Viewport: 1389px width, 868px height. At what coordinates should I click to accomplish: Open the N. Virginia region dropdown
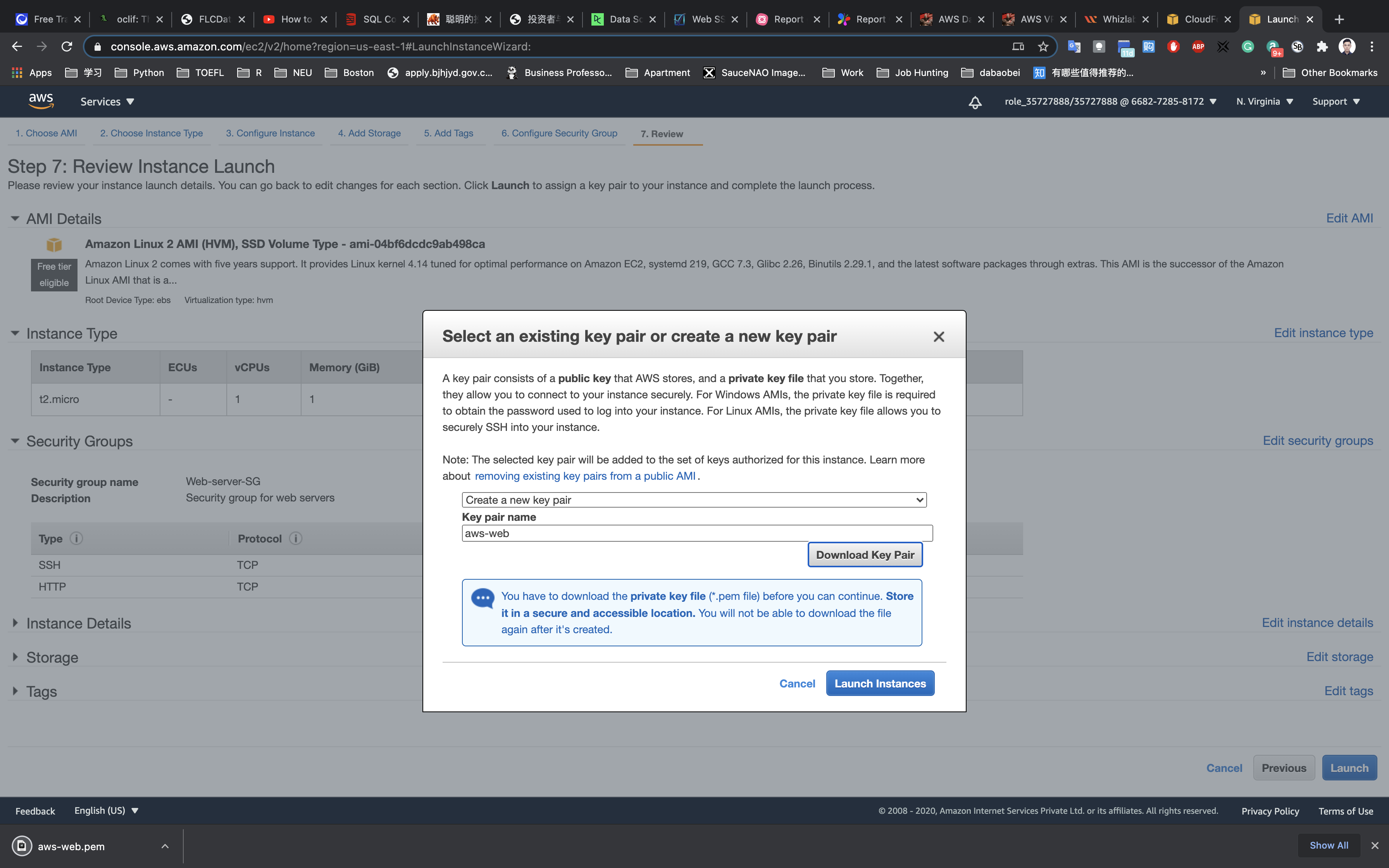tap(1265, 102)
